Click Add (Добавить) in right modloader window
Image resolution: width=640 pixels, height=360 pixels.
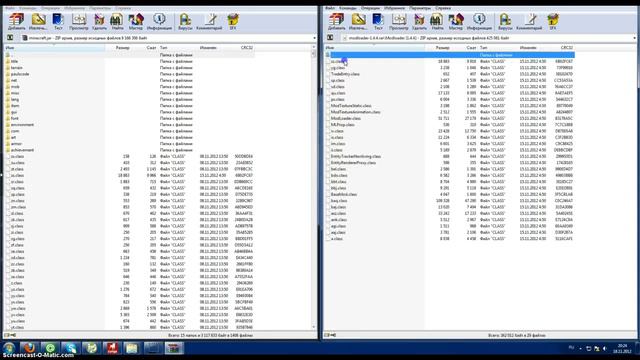pyautogui.click(x=337, y=21)
